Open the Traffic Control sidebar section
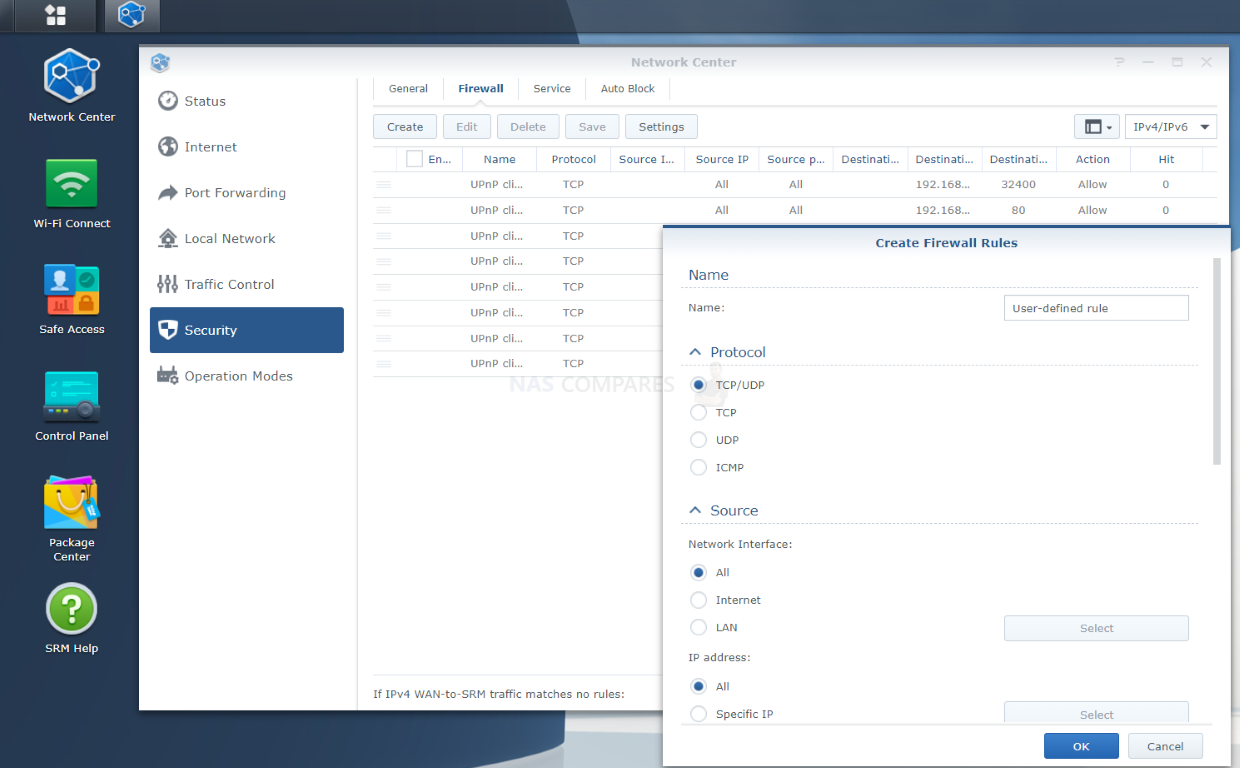 click(246, 284)
